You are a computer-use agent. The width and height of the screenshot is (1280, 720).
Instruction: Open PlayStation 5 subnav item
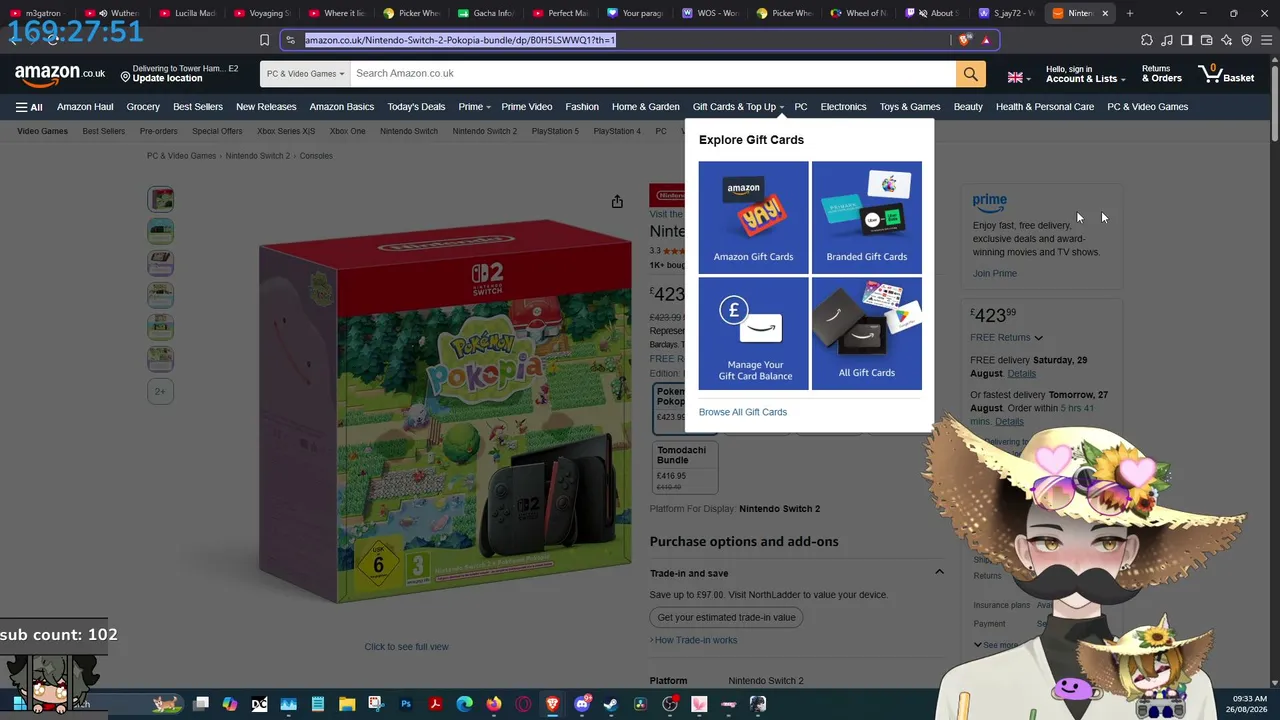[x=555, y=131]
